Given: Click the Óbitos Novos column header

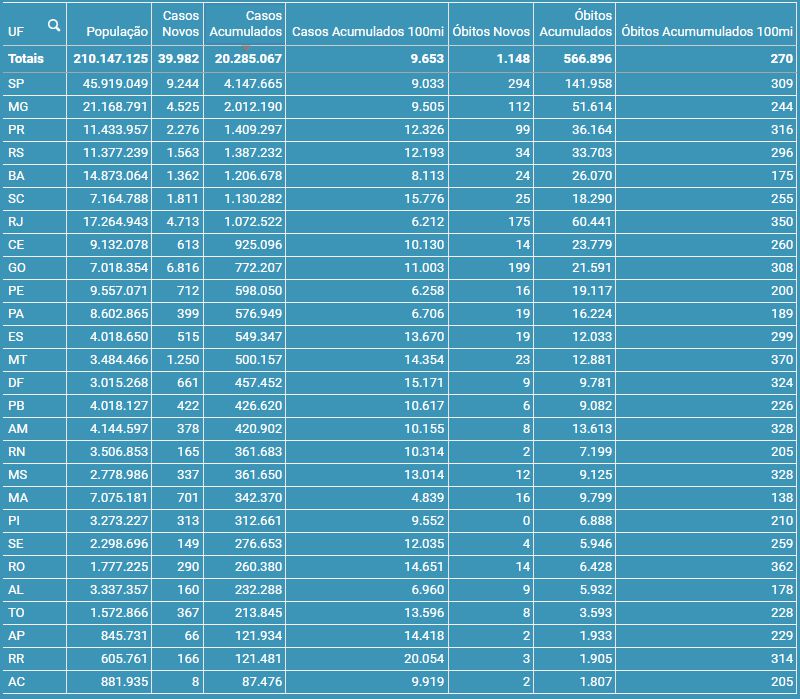Looking at the screenshot, I should [491, 32].
